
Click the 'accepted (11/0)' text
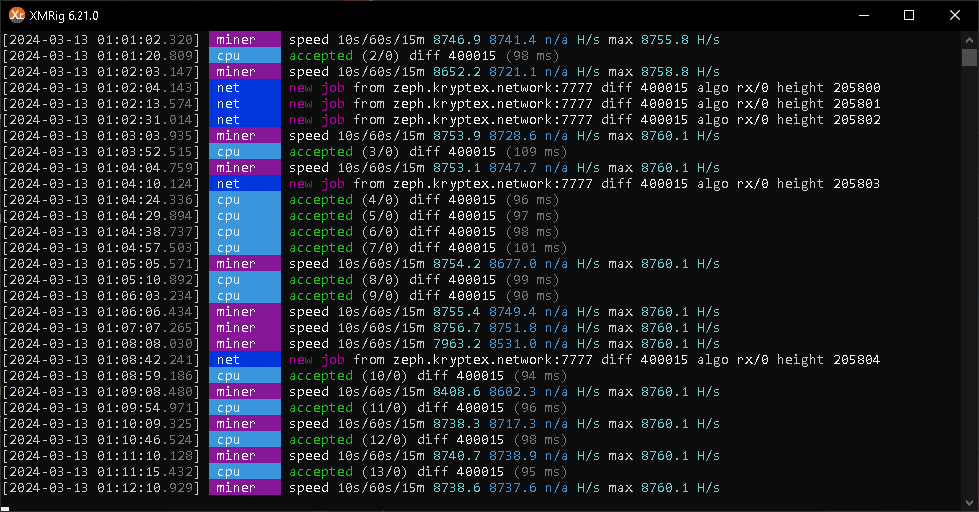click(348, 408)
